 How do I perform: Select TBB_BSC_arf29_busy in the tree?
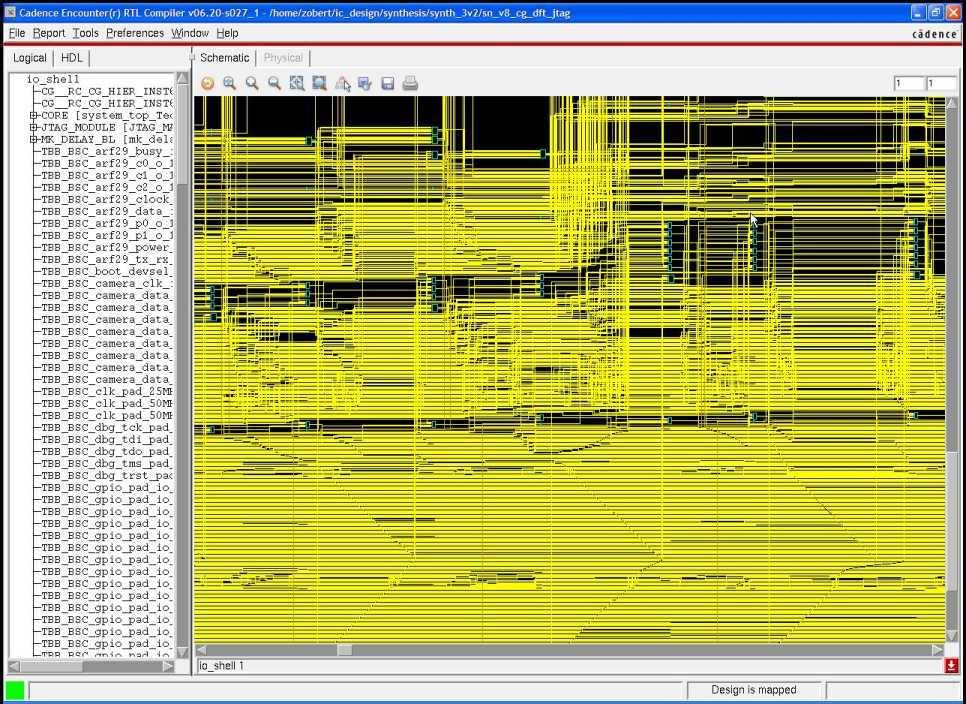107,152
